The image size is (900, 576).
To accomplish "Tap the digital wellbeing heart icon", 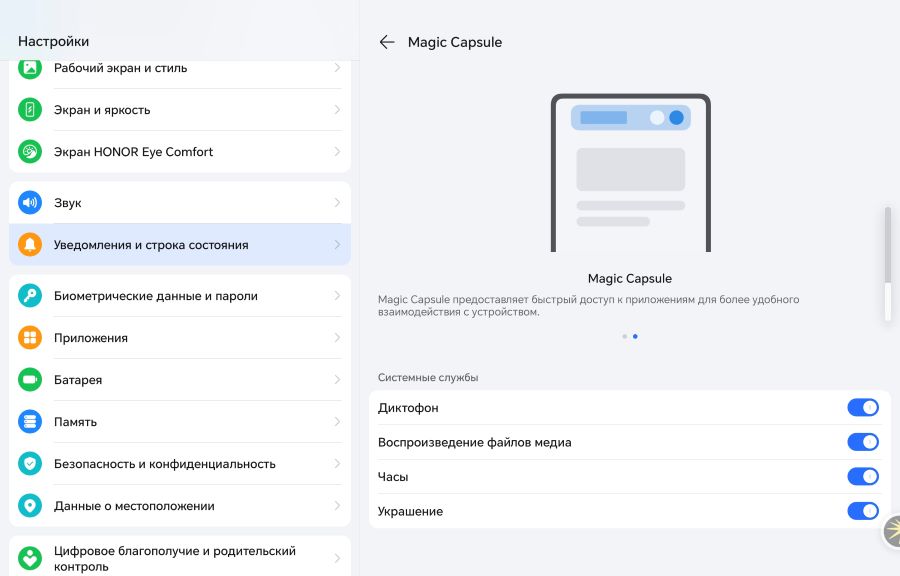I will [30, 558].
